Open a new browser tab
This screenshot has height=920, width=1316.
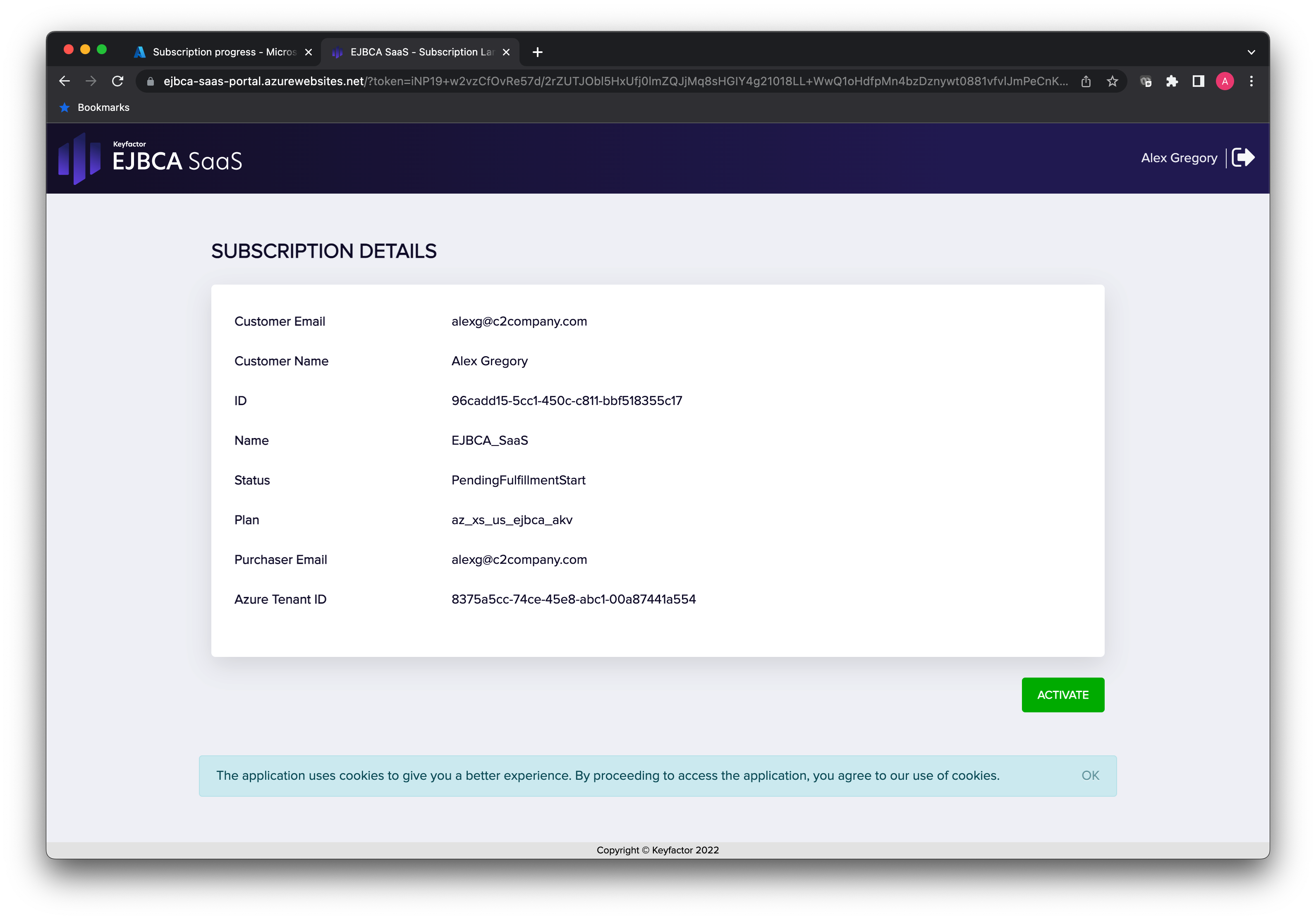tap(537, 52)
